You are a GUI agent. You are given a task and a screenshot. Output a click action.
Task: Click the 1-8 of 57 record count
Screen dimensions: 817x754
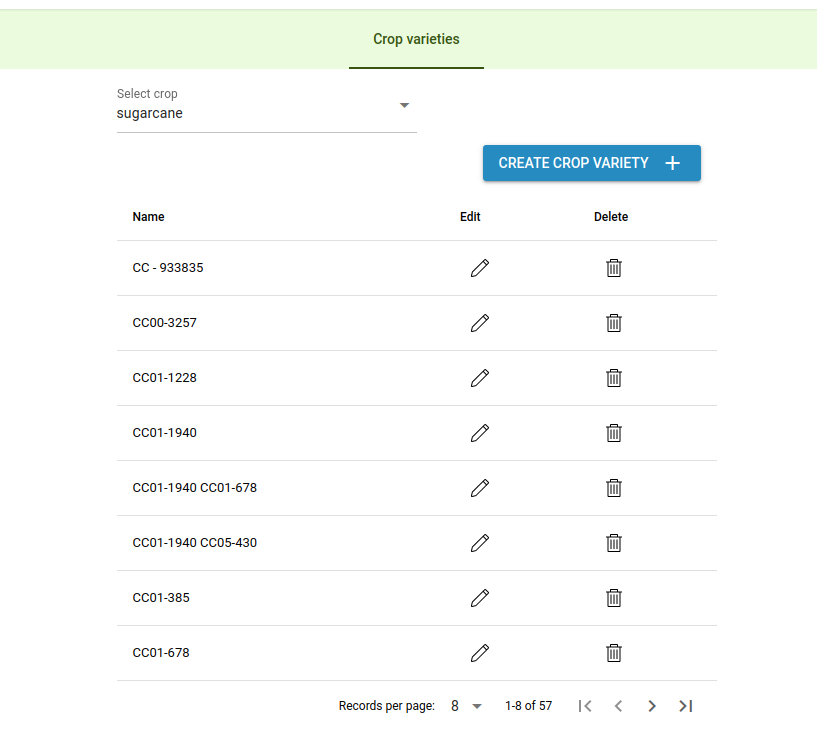click(528, 706)
